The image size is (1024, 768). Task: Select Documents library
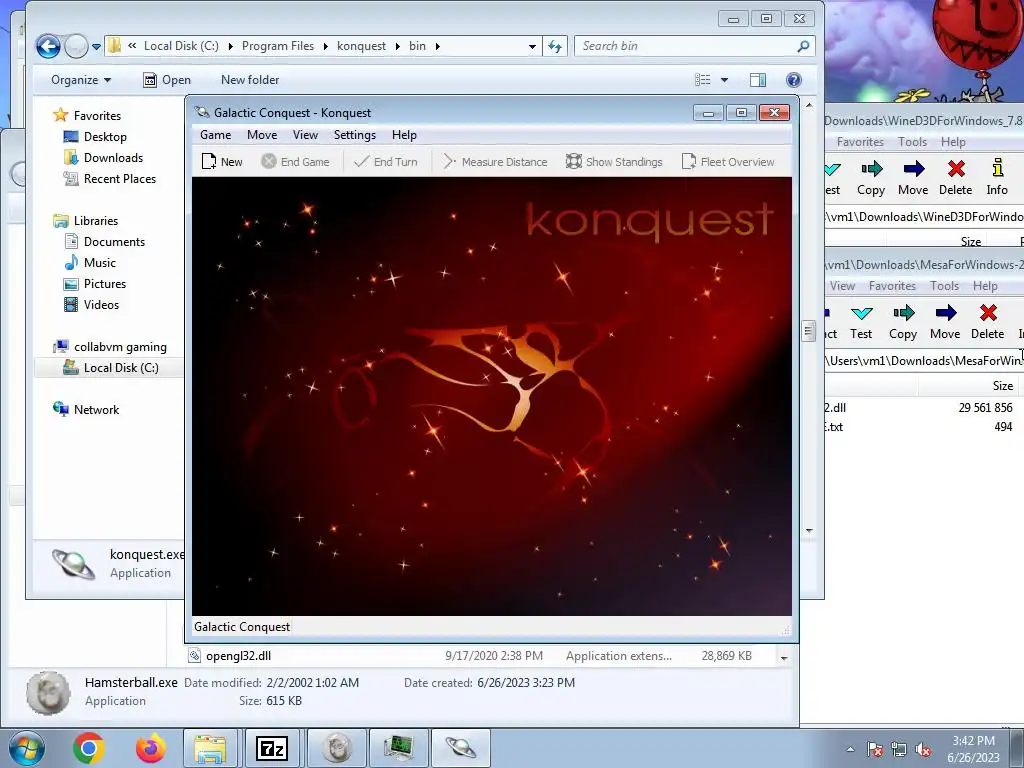coord(114,242)
